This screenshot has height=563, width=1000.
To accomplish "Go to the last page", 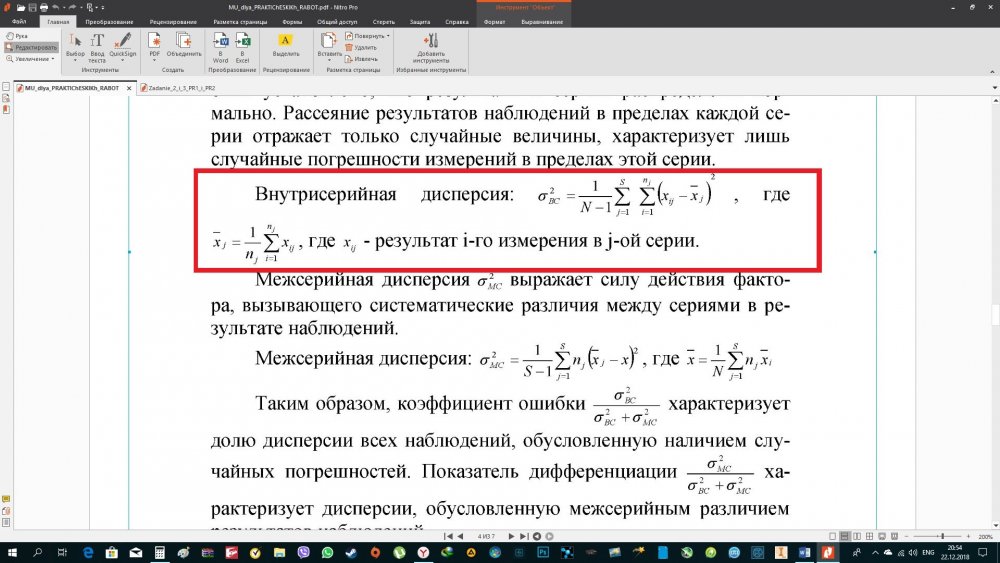I will [x=524, y=536].
